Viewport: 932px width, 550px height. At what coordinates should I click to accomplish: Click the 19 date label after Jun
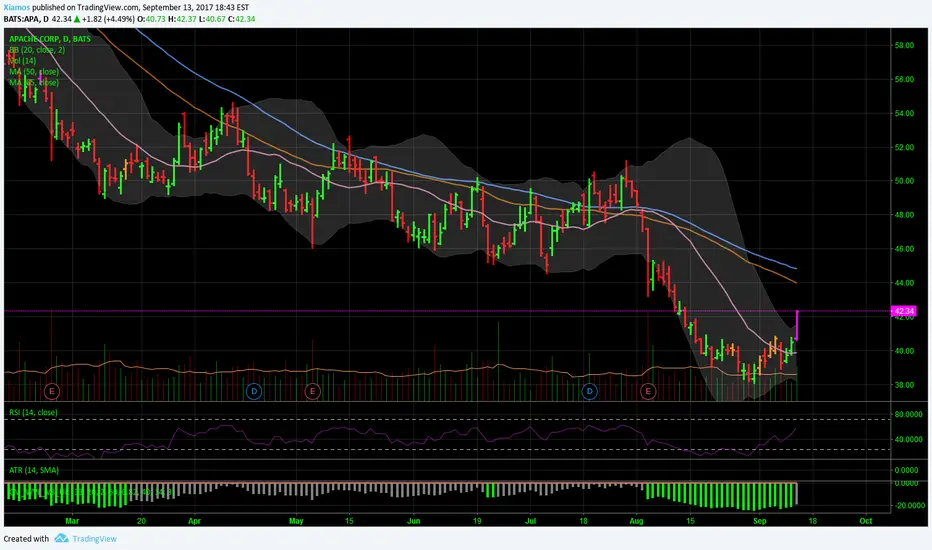477,521
